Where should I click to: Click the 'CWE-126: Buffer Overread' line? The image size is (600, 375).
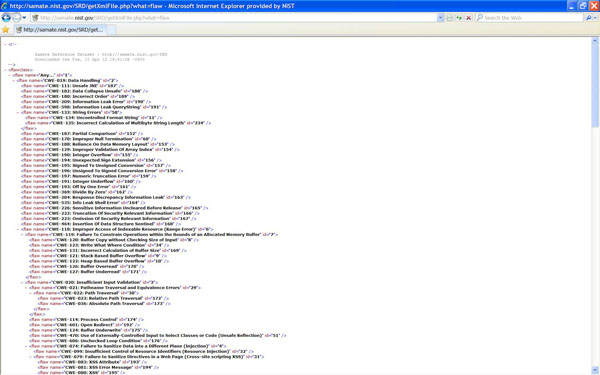coord(87,266)
